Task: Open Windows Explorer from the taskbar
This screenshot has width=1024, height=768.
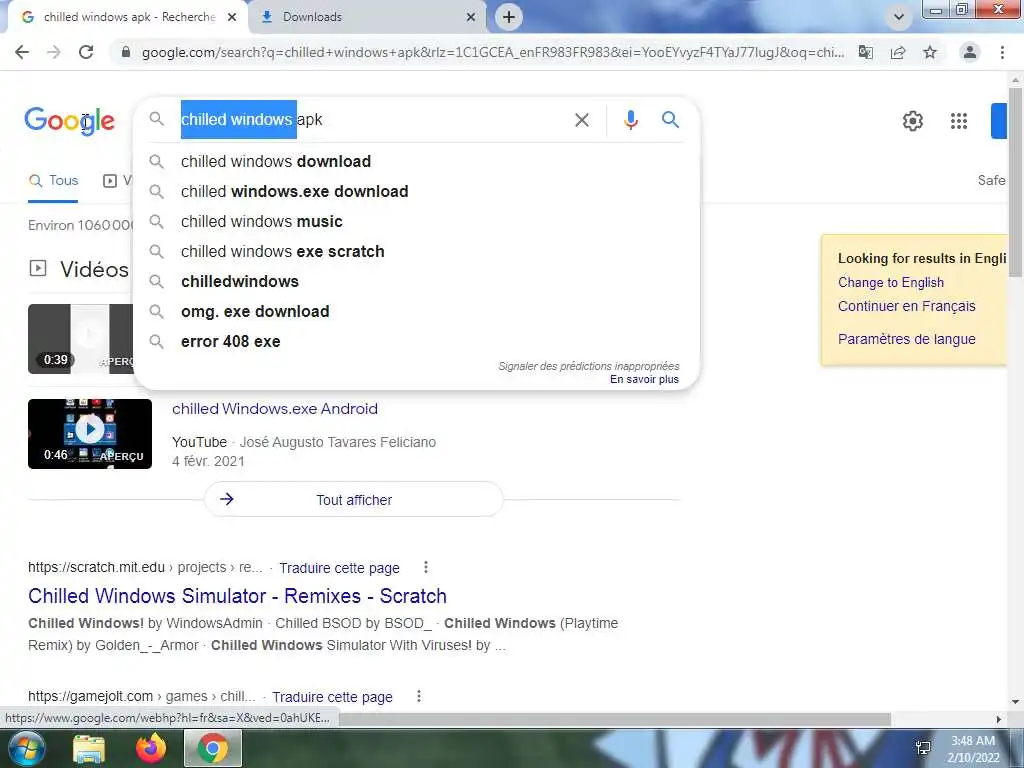Action: click(89, 750)
